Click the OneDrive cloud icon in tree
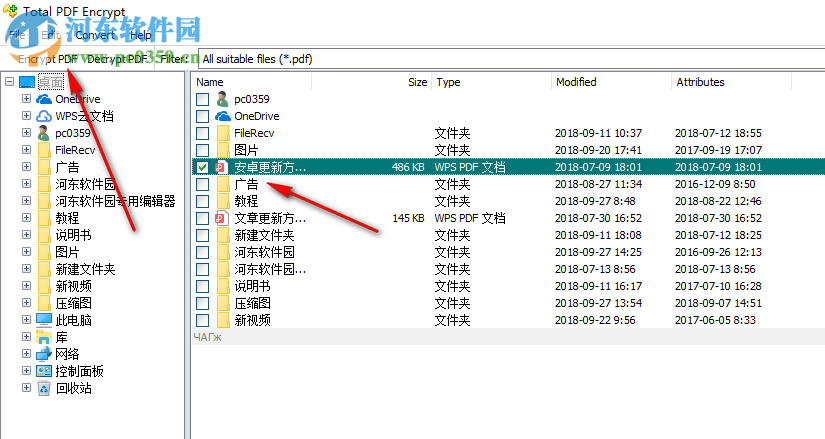825x439 pixels. [44, 99]
